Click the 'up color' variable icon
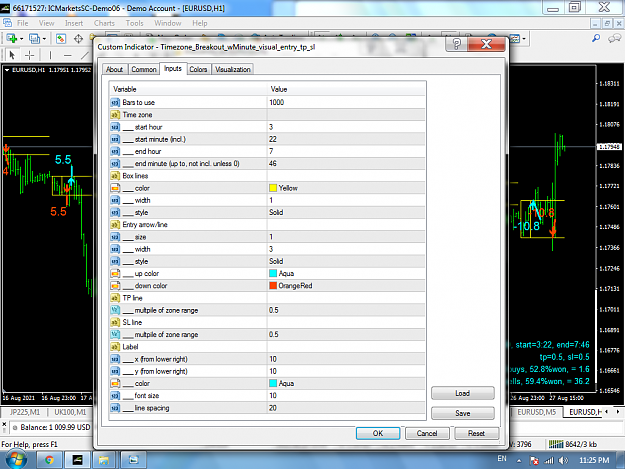This screenshot has width=625, height=469. [x=115, y=273]
